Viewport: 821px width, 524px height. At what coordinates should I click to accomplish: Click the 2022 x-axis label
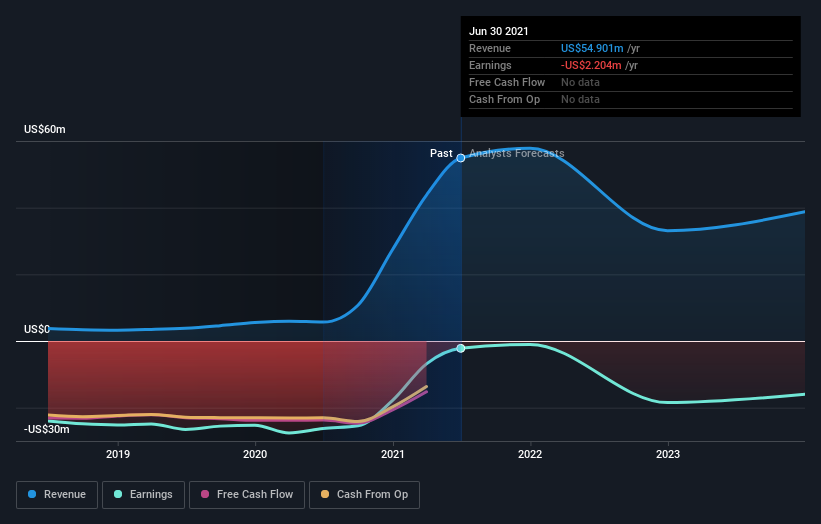click(530, 454)
